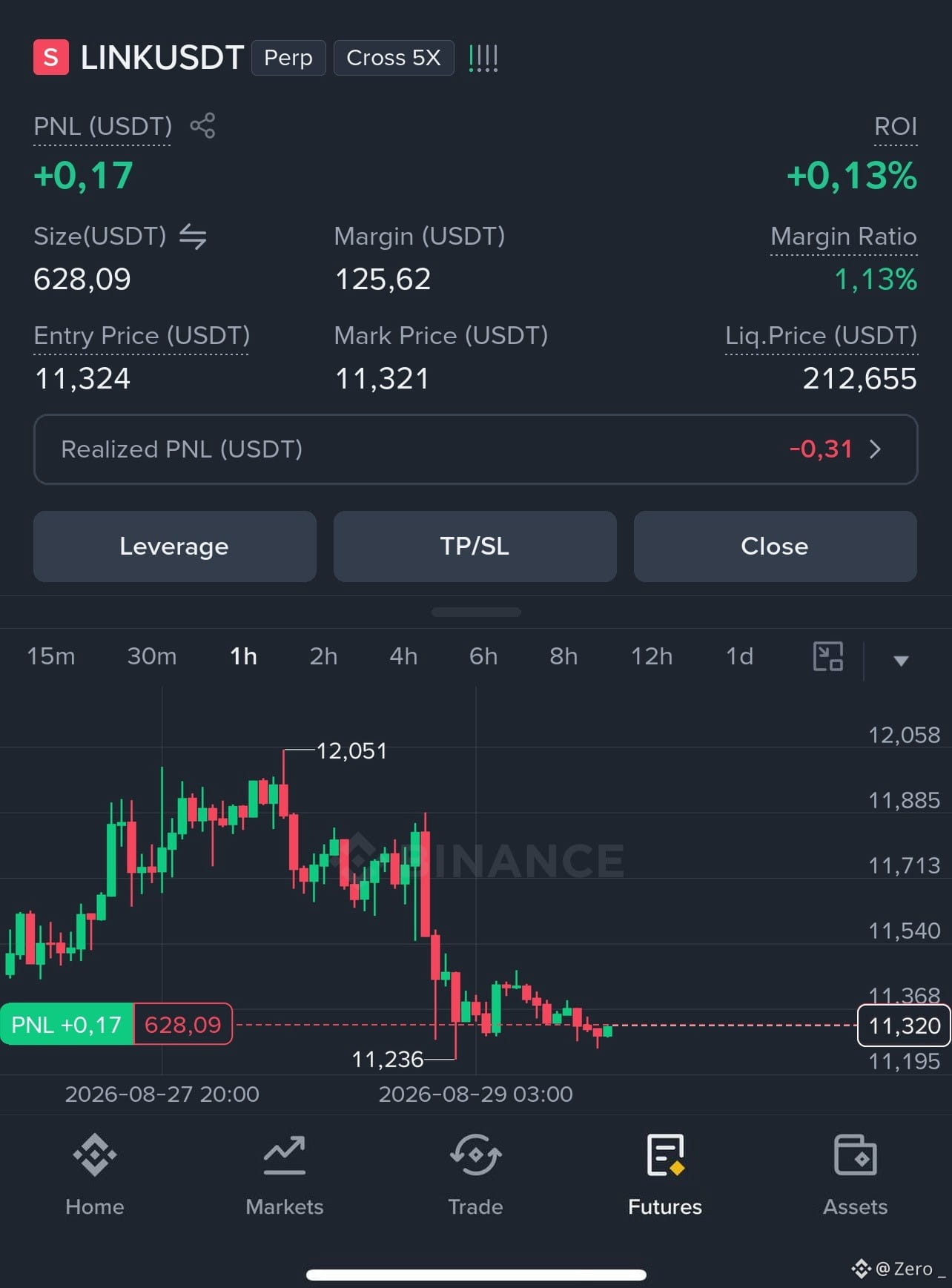Image resolution: width=952 pixels, height=1288 pixels.
Task: Tap the iOS home indicator bar
Action: [476, 1275]
